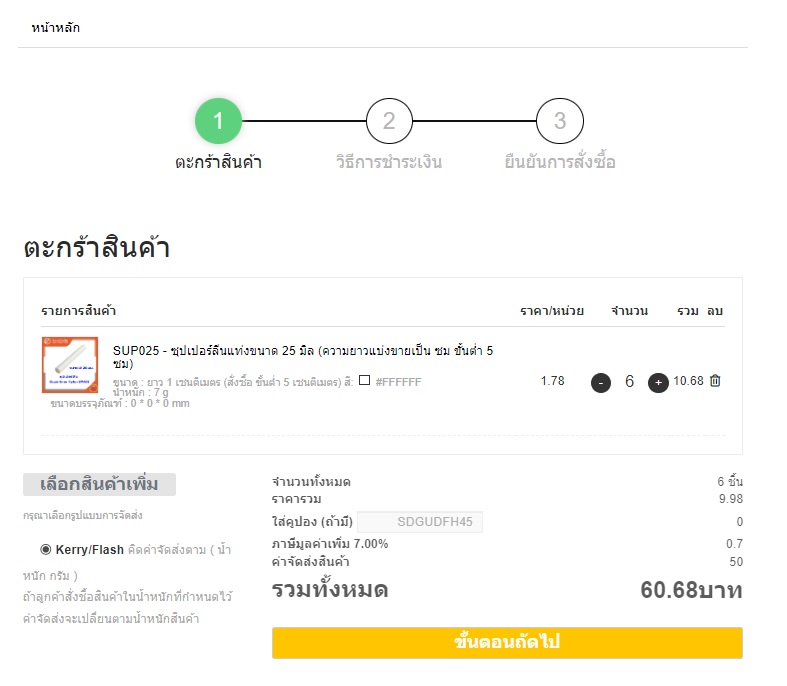The width and height of the screenshot is (787, 686).
Task: Focus the coupon code input field
Action: click(x=420, y=522)
